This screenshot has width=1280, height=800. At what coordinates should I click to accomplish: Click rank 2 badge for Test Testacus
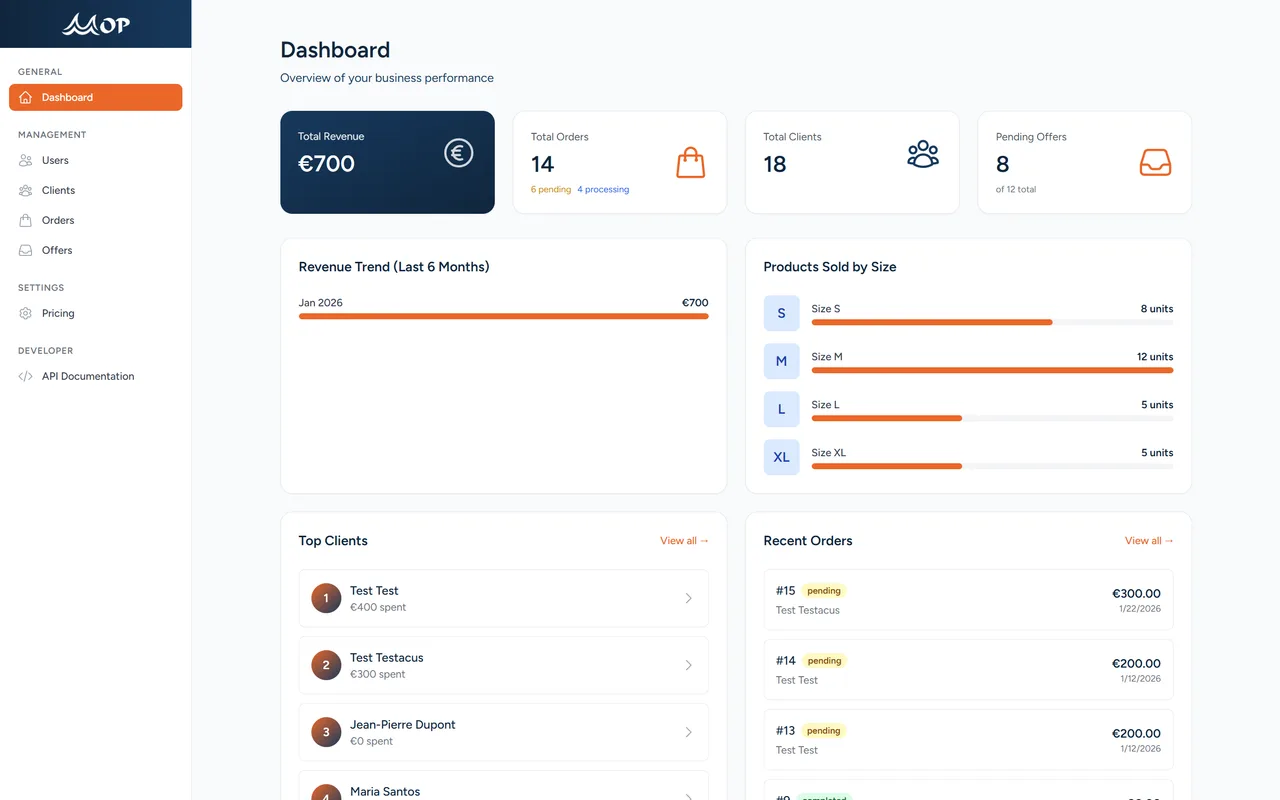[x=326, y=665]
